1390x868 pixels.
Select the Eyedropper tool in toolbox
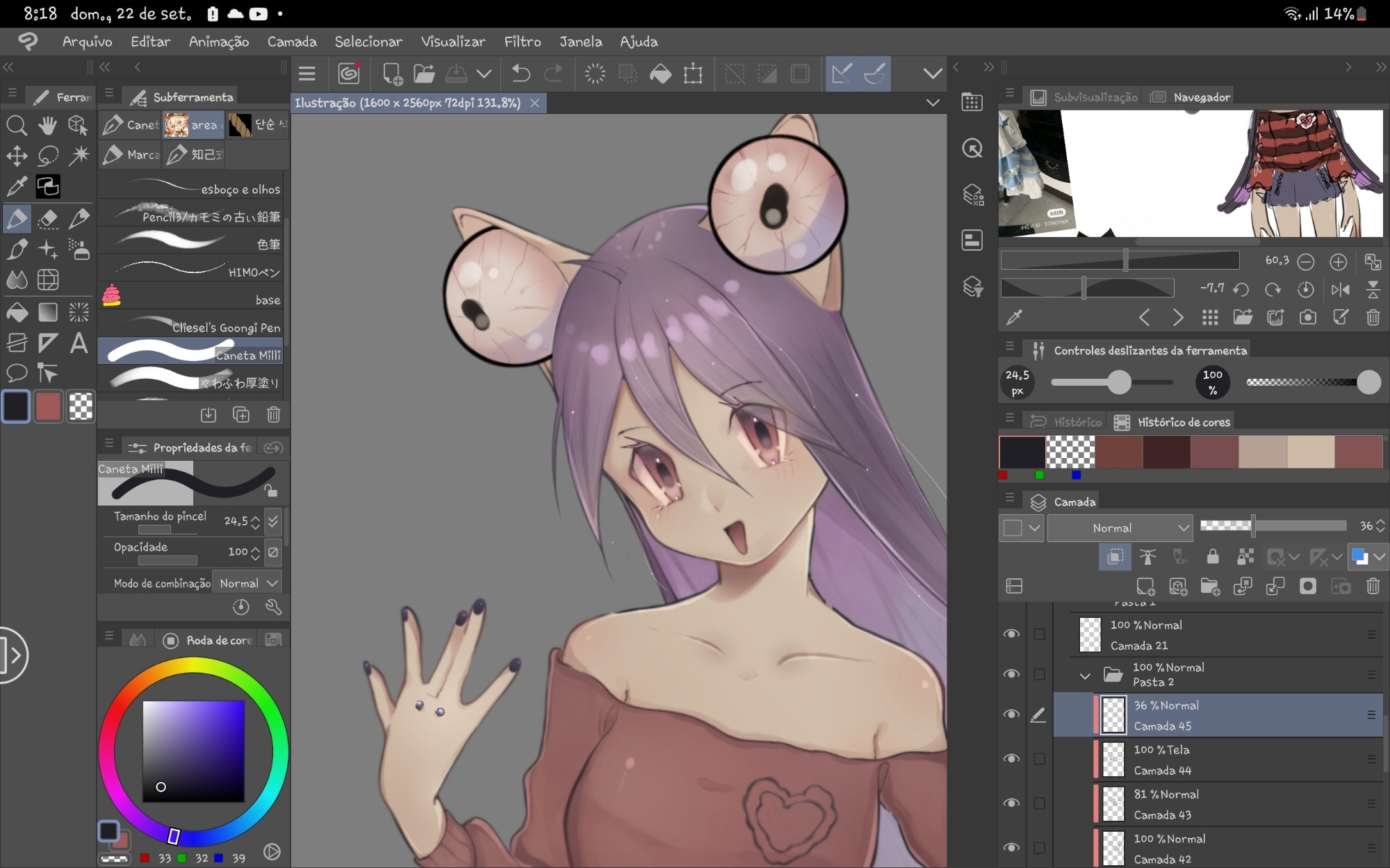tap(16, 186)
